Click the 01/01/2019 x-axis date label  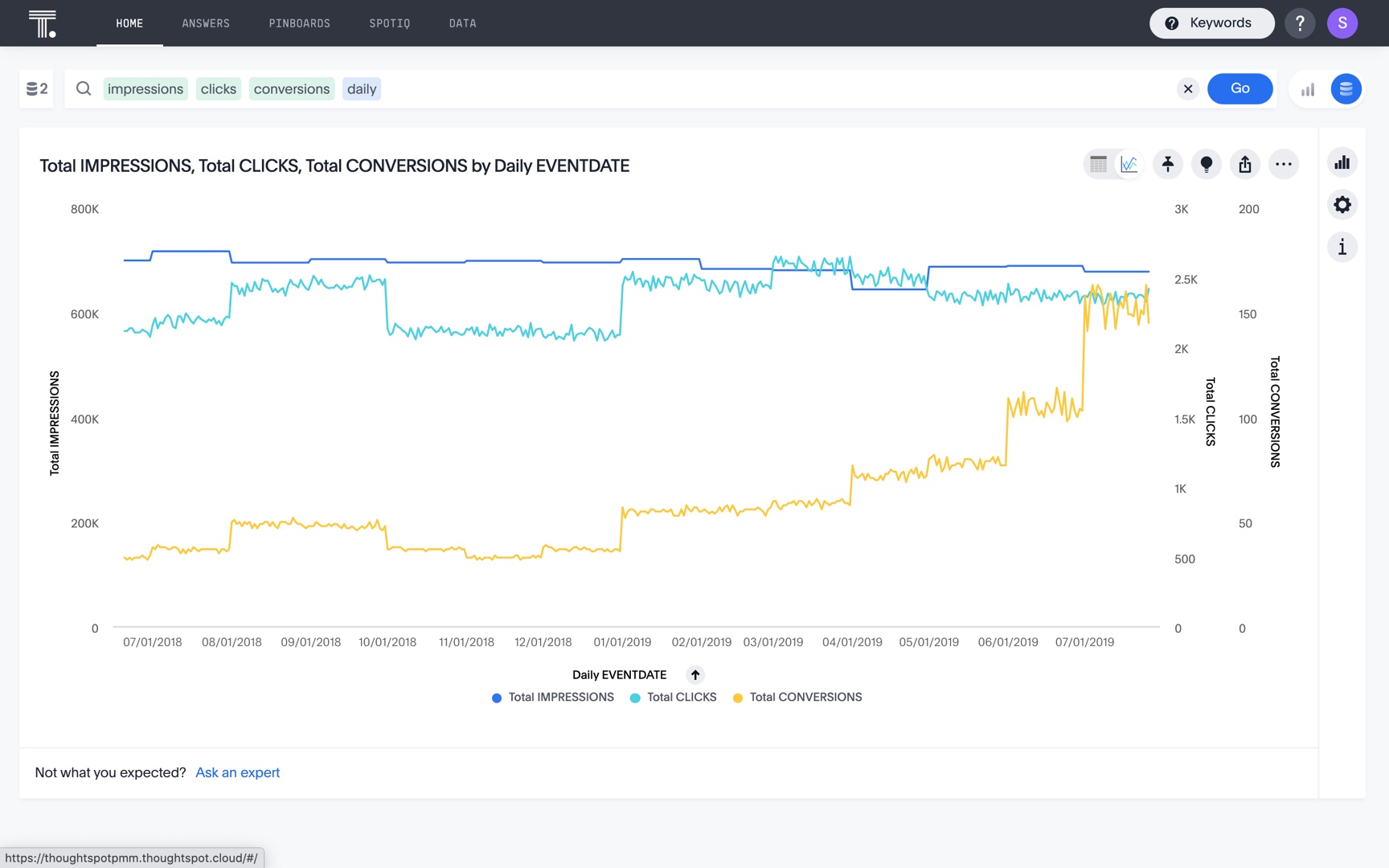coord(622,642)
